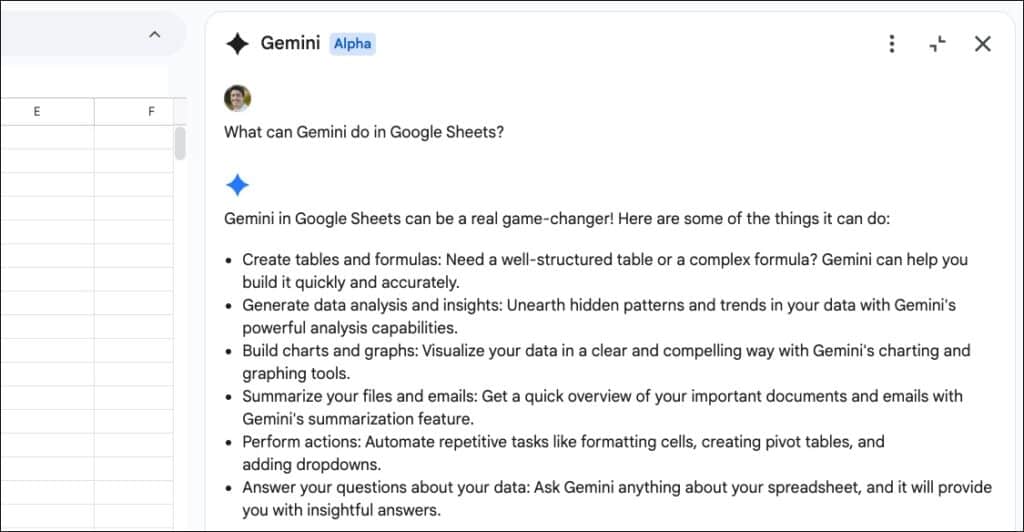The width and height of the screenshot is (1024, 532).
Task: Click the "What can Gemini do" question text
Action: point(364,132)
